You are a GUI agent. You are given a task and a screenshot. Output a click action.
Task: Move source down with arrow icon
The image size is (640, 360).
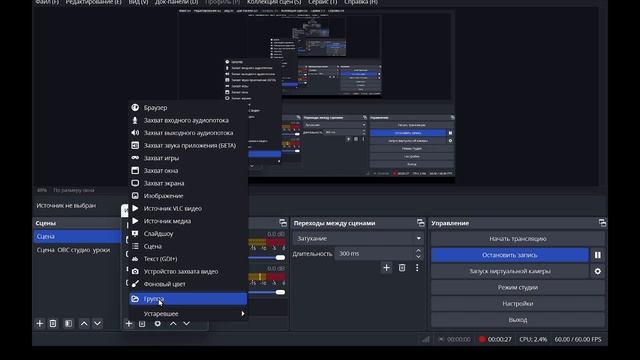pyautogui.click(x=187, y=323)
